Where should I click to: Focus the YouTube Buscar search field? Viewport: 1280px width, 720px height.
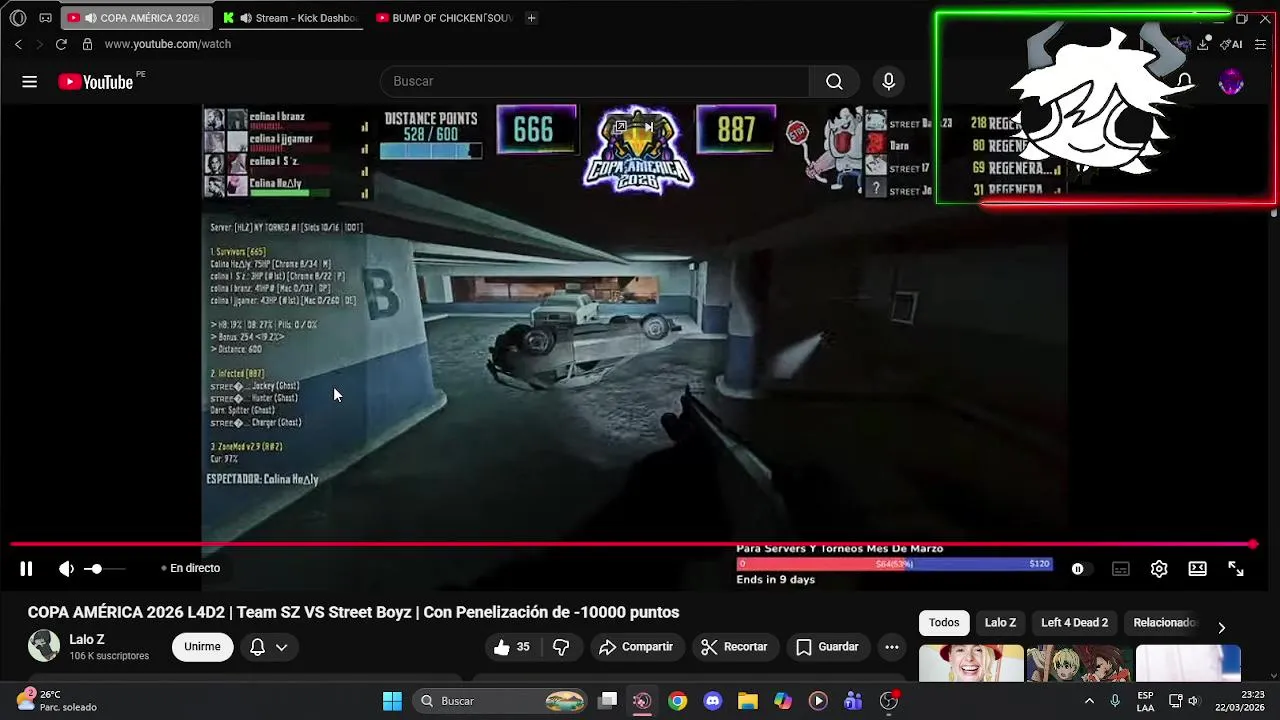tap(595, 82)
